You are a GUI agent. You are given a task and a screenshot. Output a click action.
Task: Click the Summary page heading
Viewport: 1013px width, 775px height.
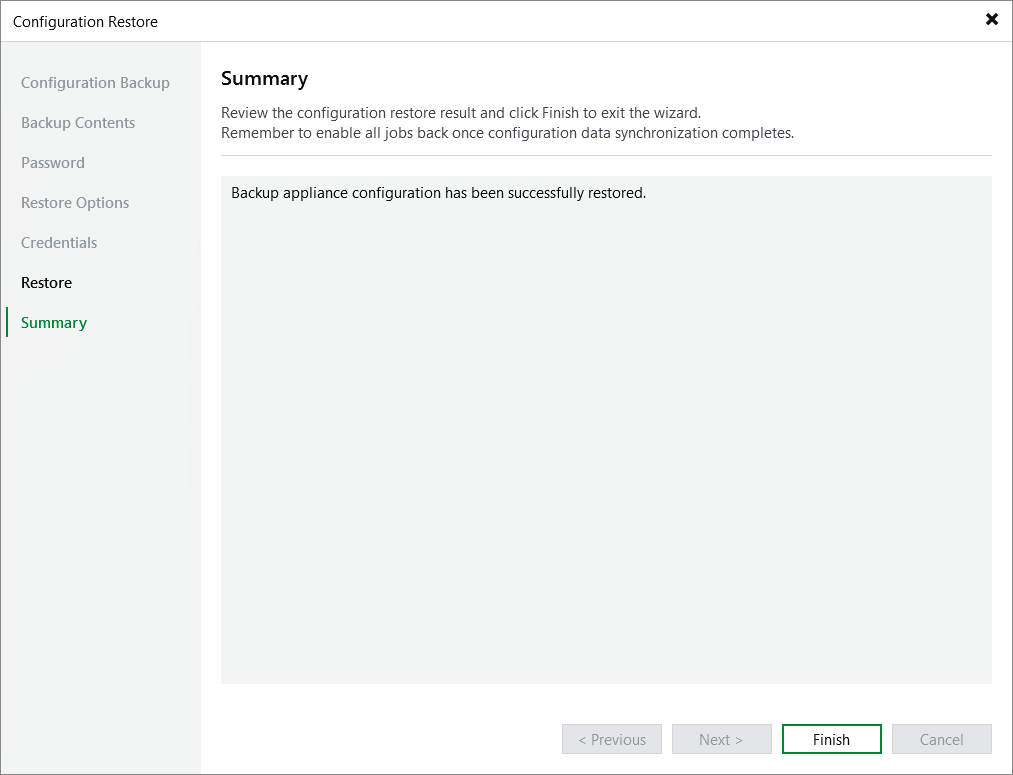(x=264, y=78)
